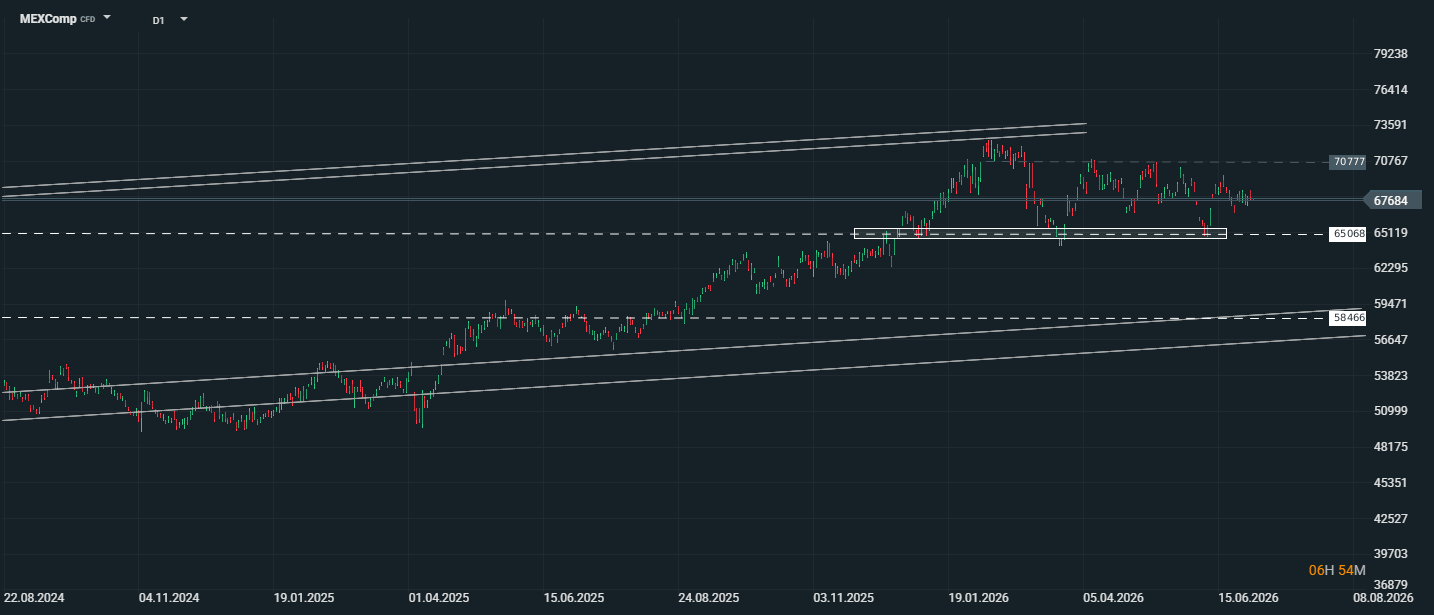Viewport: 1434px width, 615px height.
Task: Click the CFD tag beside MEXComp
Action: click(x=88, y=19)
